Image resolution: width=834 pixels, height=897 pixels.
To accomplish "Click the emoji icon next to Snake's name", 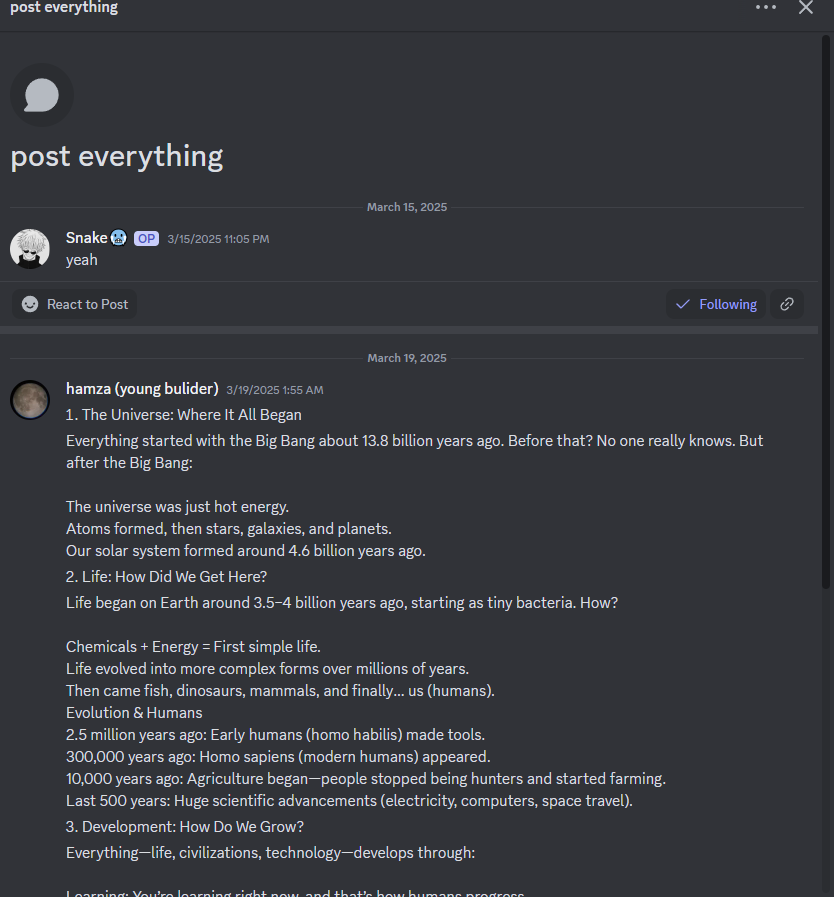I will pos(119,238).
